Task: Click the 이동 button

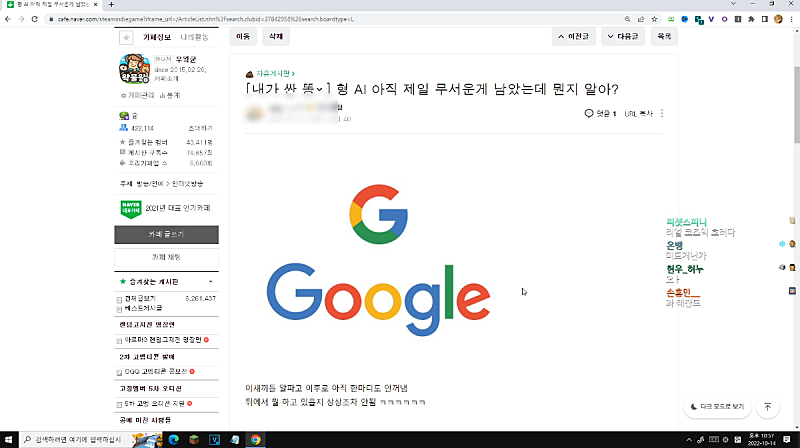Action: pos(243,36)
